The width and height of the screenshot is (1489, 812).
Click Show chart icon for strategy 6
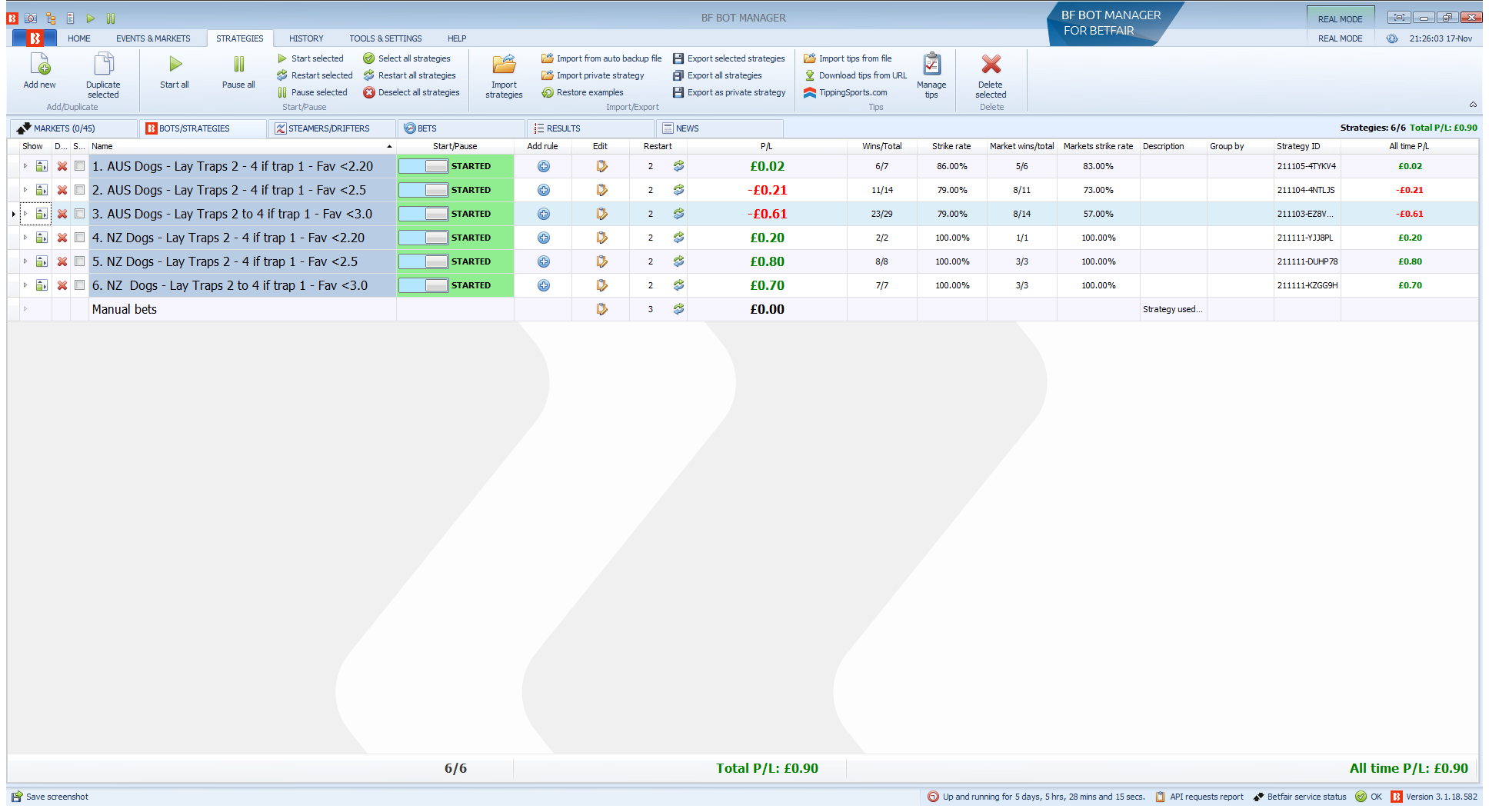click(x=42, y=285)
